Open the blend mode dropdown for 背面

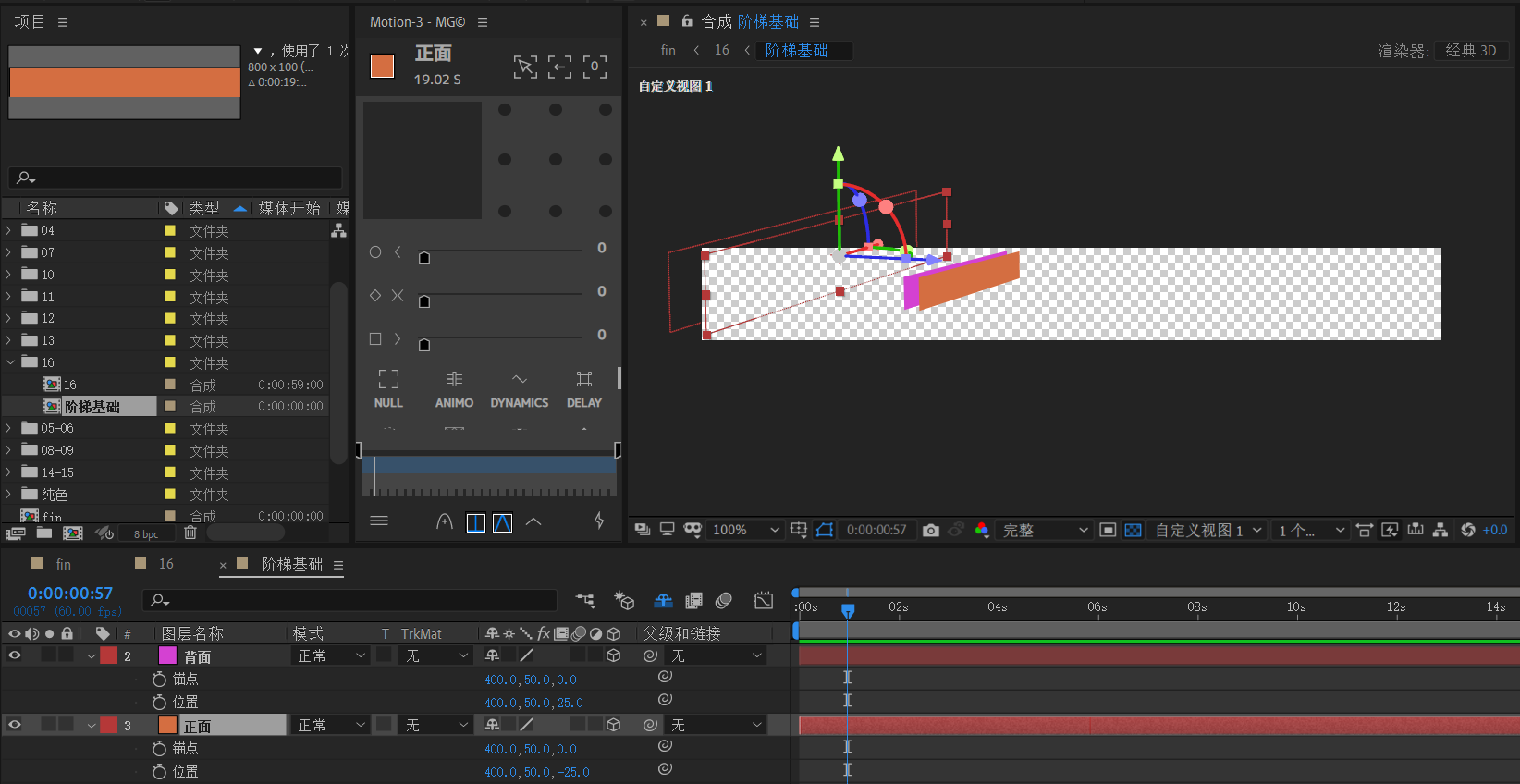click(332, 655)
